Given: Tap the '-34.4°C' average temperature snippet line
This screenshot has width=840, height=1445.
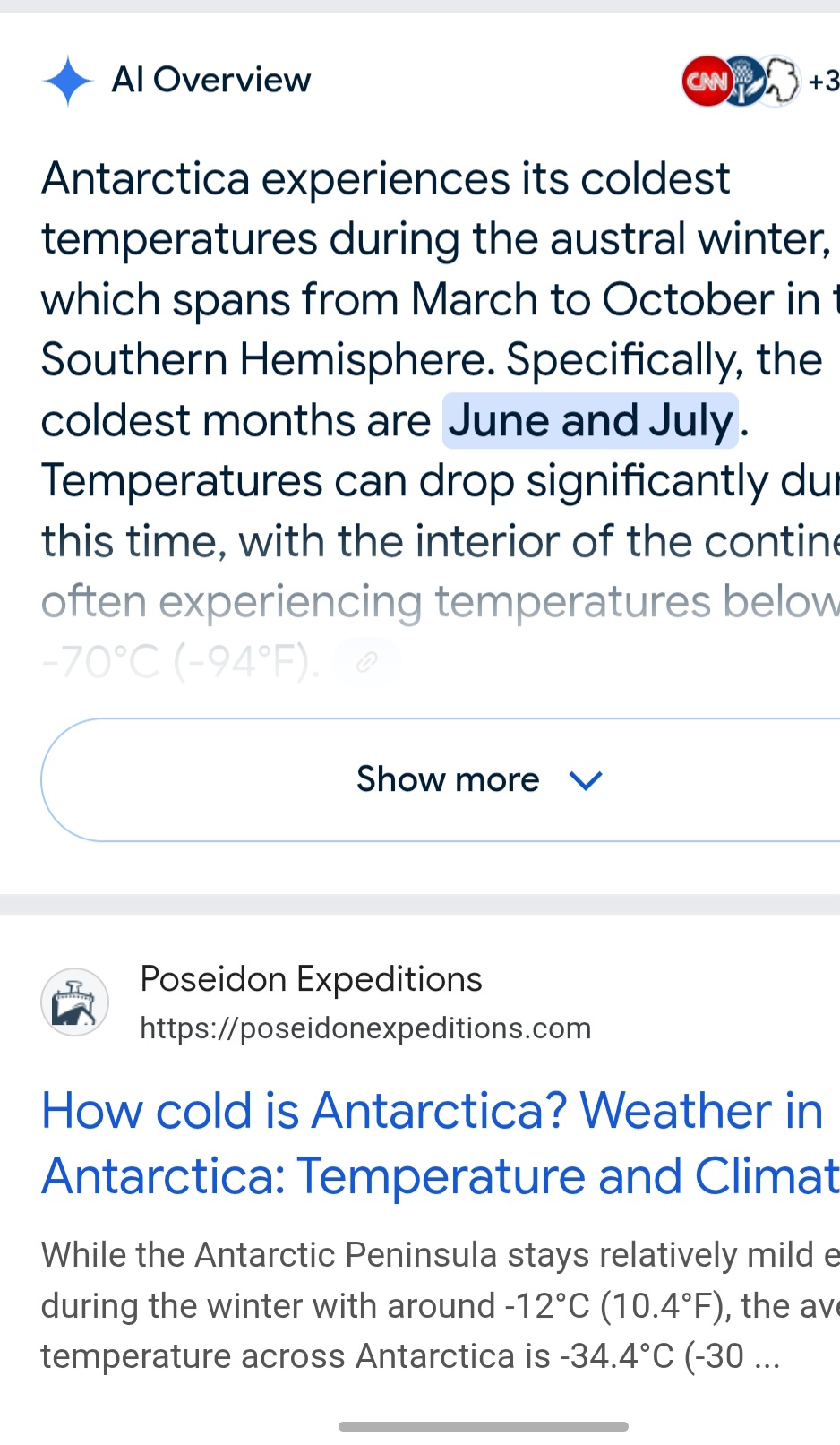Looking at the screenshot, I should (410, 1356).
